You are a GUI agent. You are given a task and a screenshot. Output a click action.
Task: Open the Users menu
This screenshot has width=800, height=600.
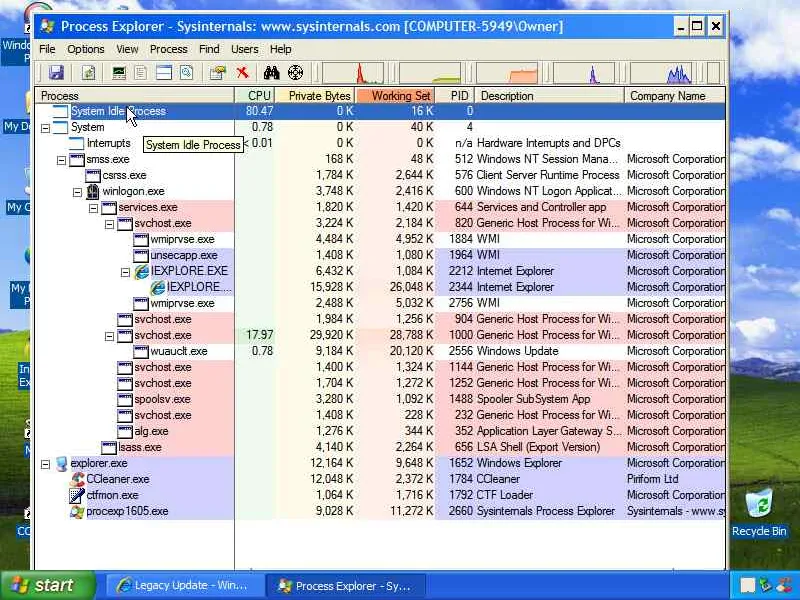click(x=244, y=49)
